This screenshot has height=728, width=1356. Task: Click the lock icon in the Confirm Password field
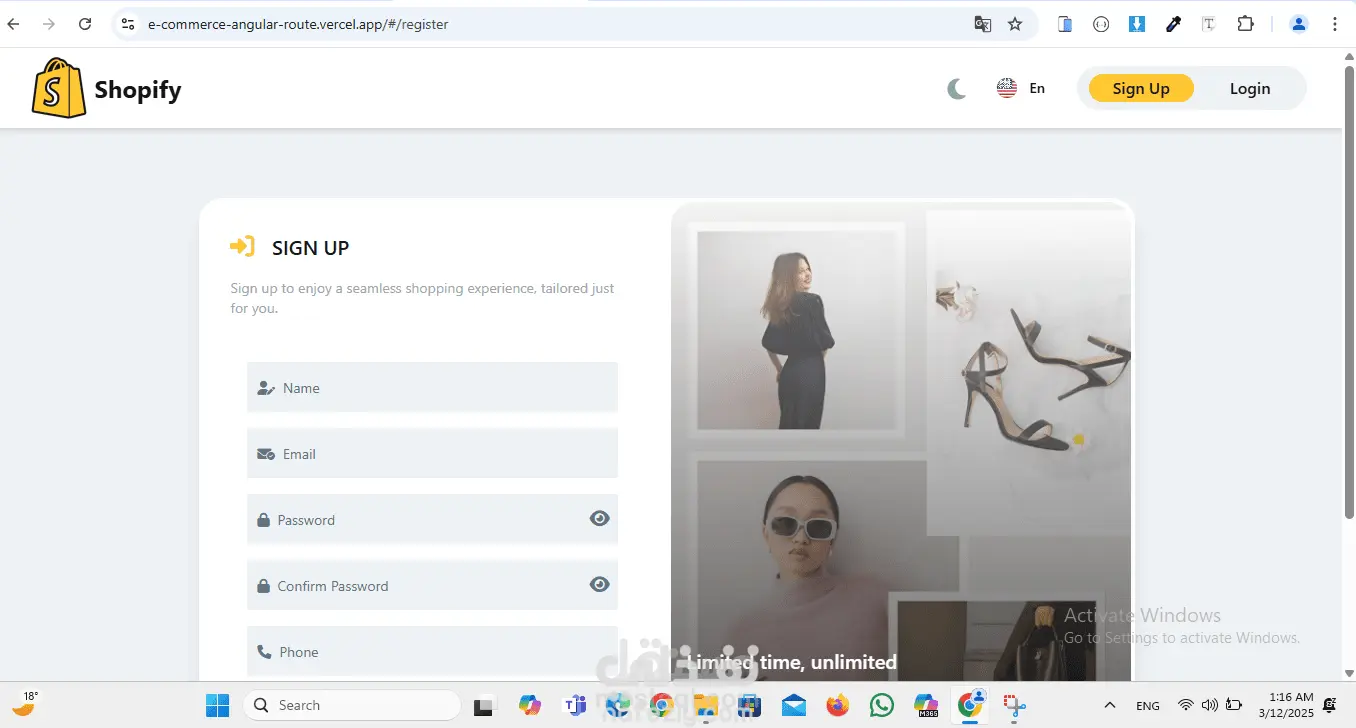pyautogui.click(x=263, y=586)
